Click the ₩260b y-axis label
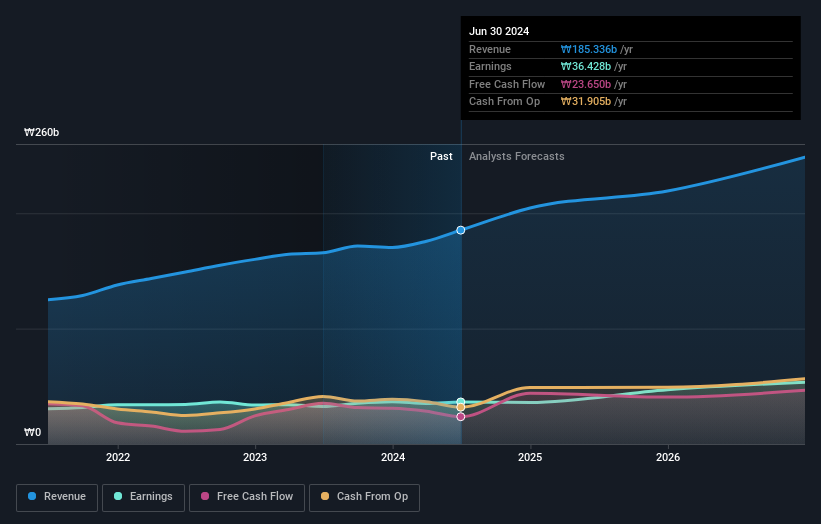 tap(41, 132)
